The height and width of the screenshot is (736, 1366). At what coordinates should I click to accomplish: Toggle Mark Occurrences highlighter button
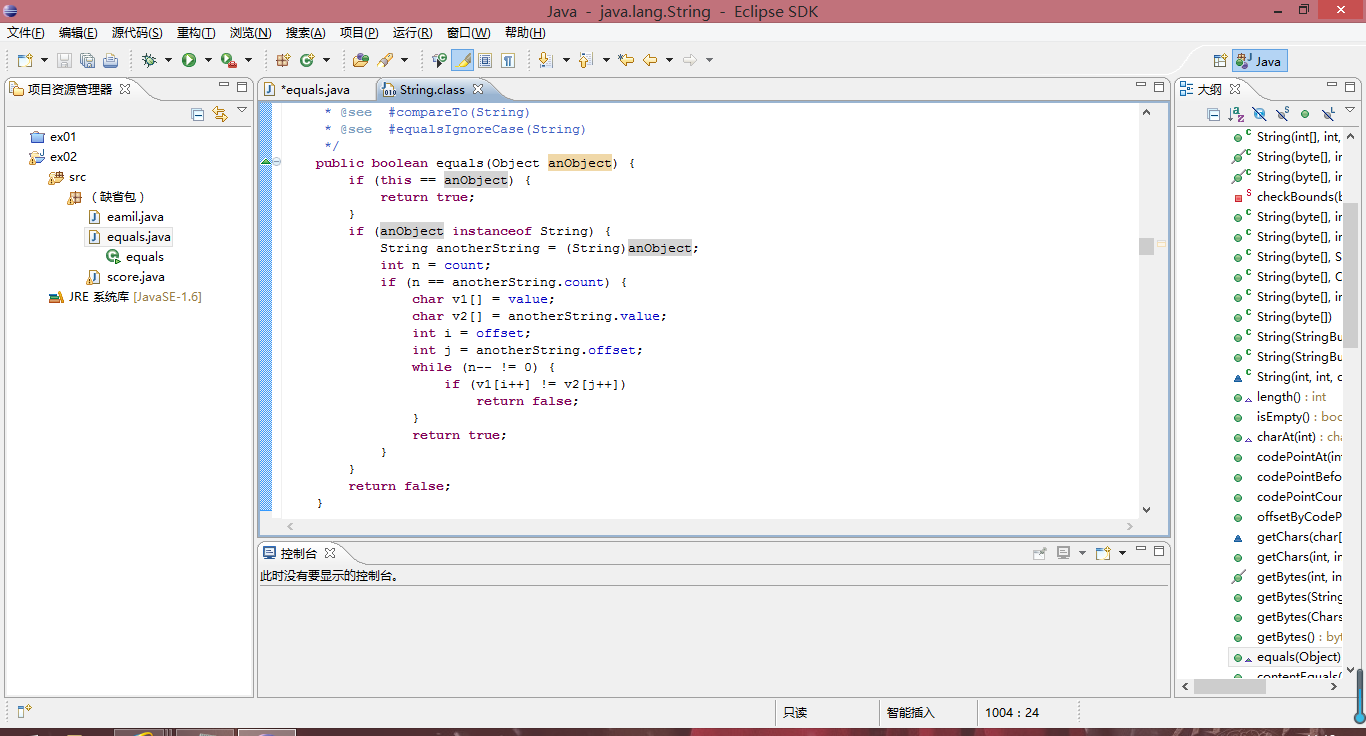462,60
